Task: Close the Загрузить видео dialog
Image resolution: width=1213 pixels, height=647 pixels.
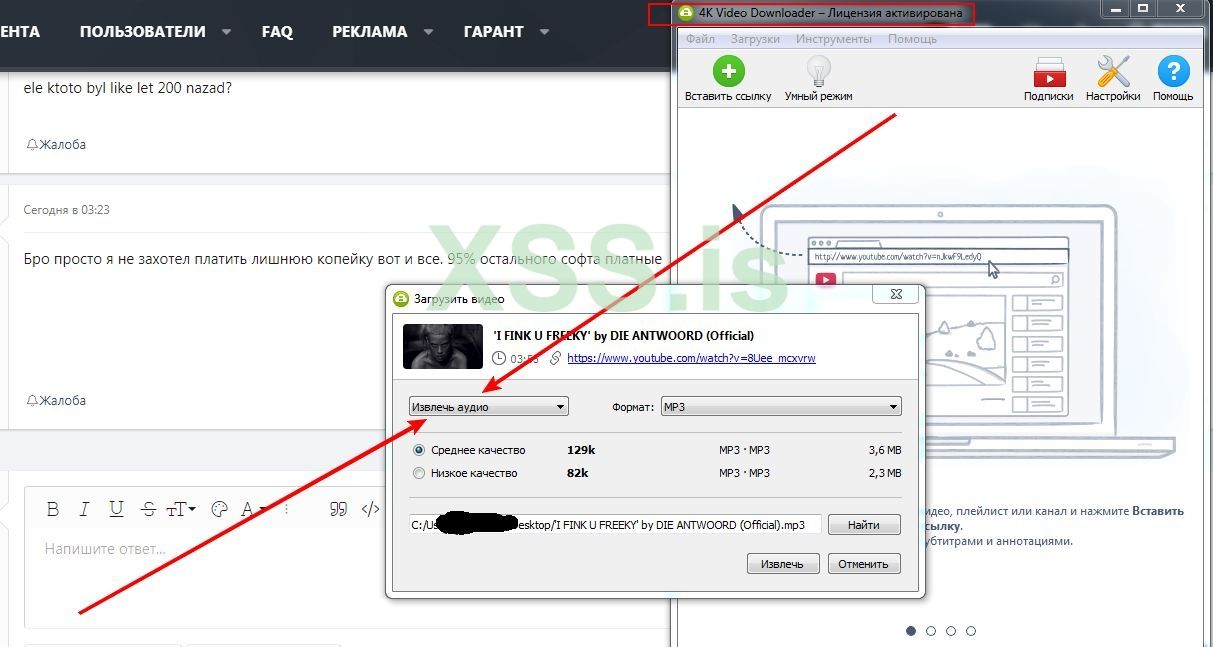Action: (895, 295)
